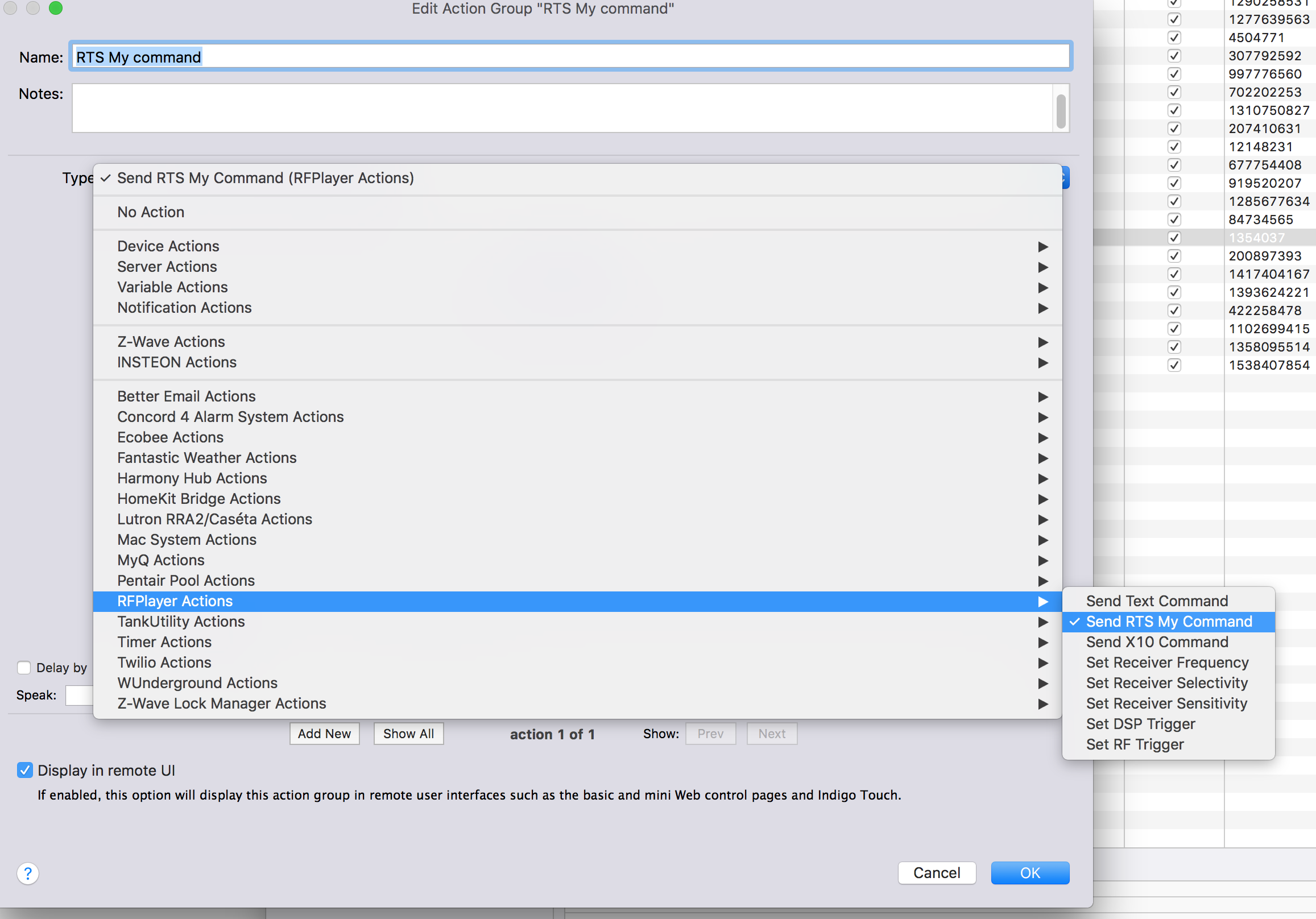Select Send Text Command
1316x919 pixels.
pos(1168,601)
